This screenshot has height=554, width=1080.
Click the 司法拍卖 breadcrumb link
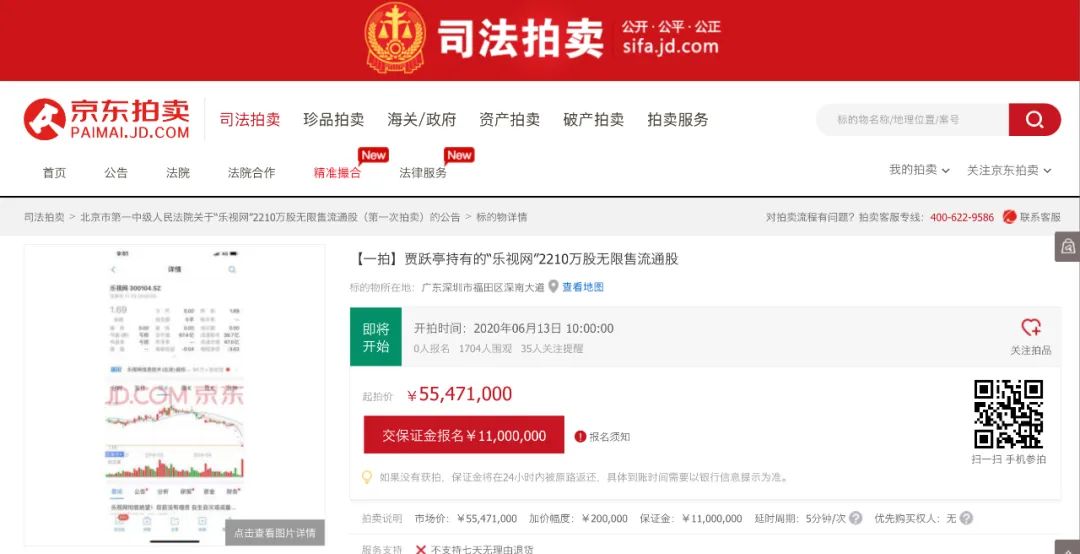[x=44, y=217]
